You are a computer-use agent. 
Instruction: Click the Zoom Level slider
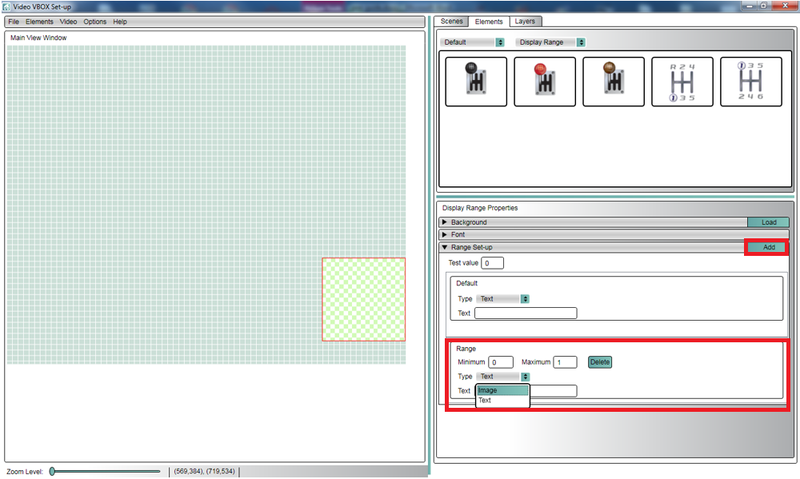coord(105,470)
